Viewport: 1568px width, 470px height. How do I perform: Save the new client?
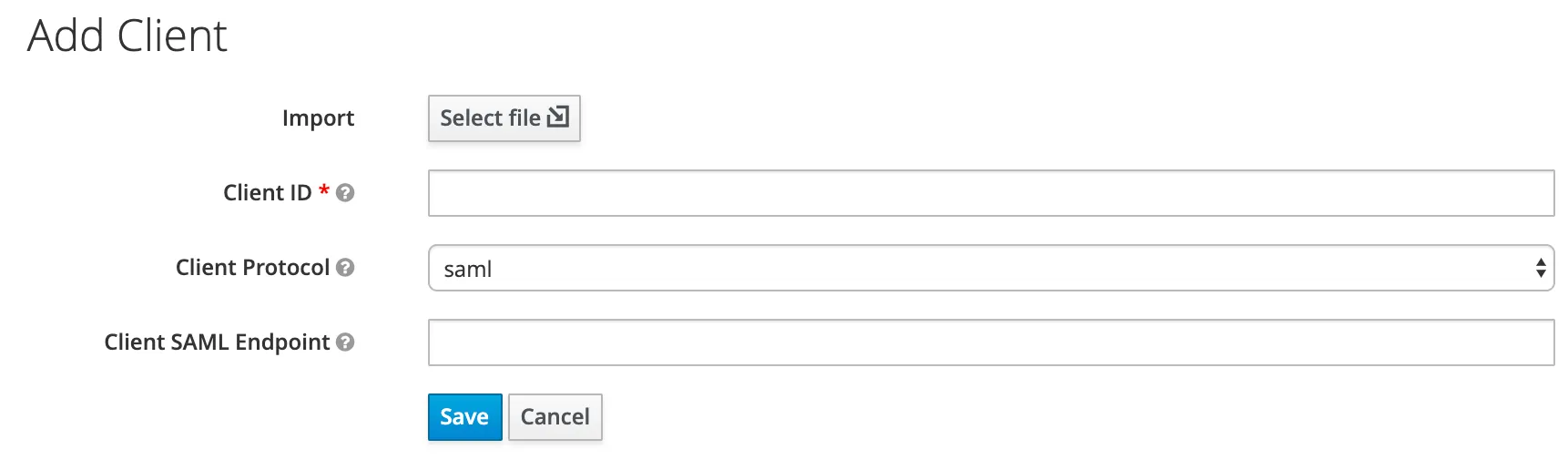[x=464, y=417]
